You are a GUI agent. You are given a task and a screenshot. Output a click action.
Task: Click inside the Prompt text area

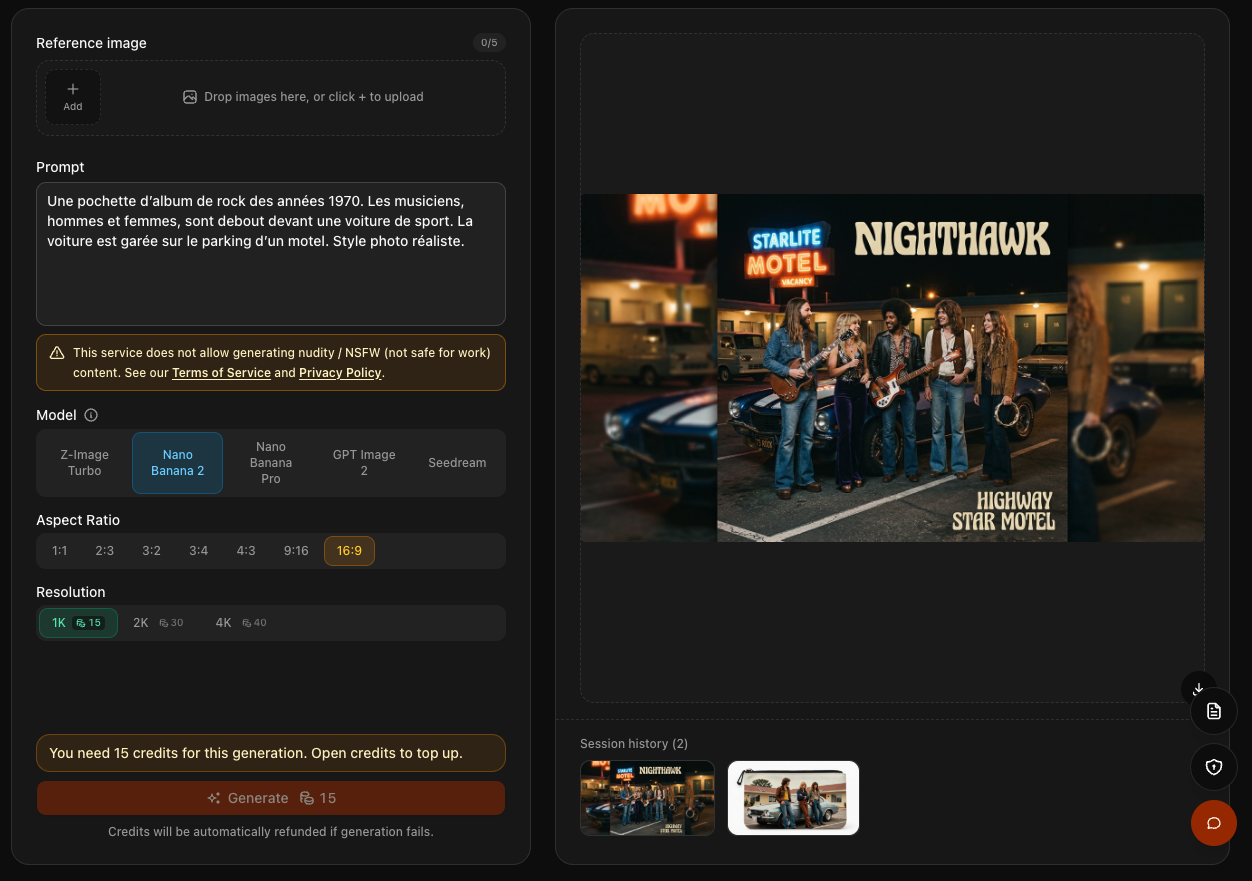271,254
